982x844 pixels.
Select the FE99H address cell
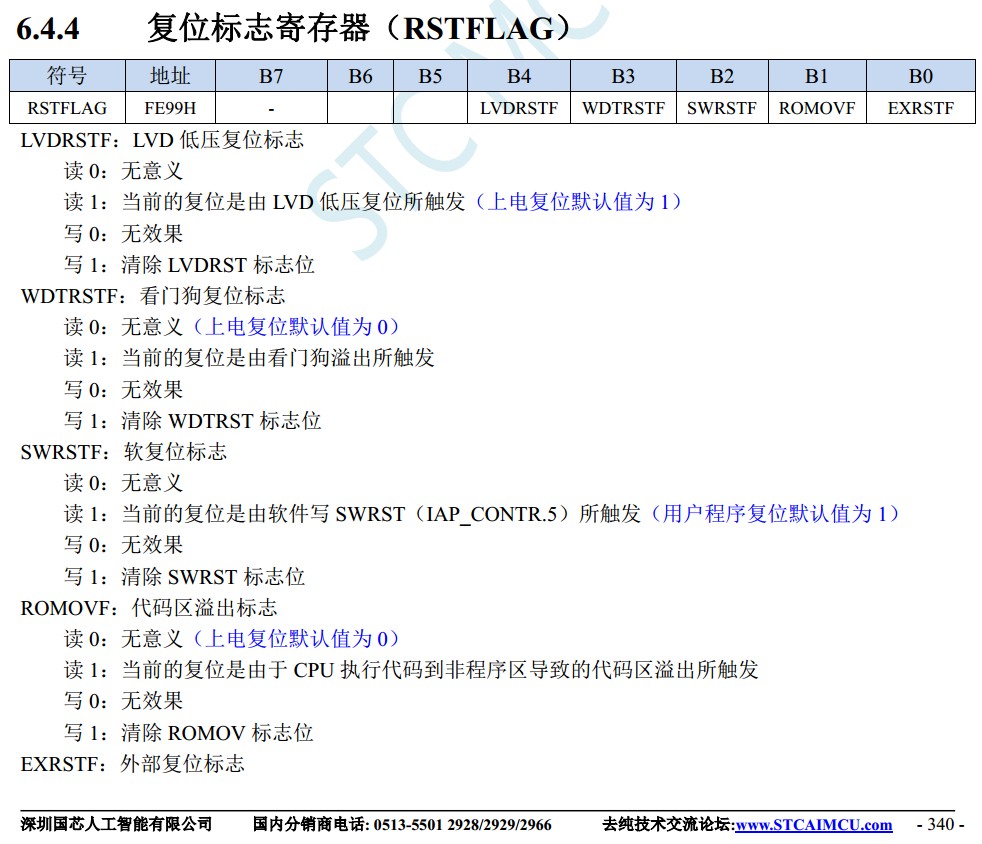tap(170, 108)
